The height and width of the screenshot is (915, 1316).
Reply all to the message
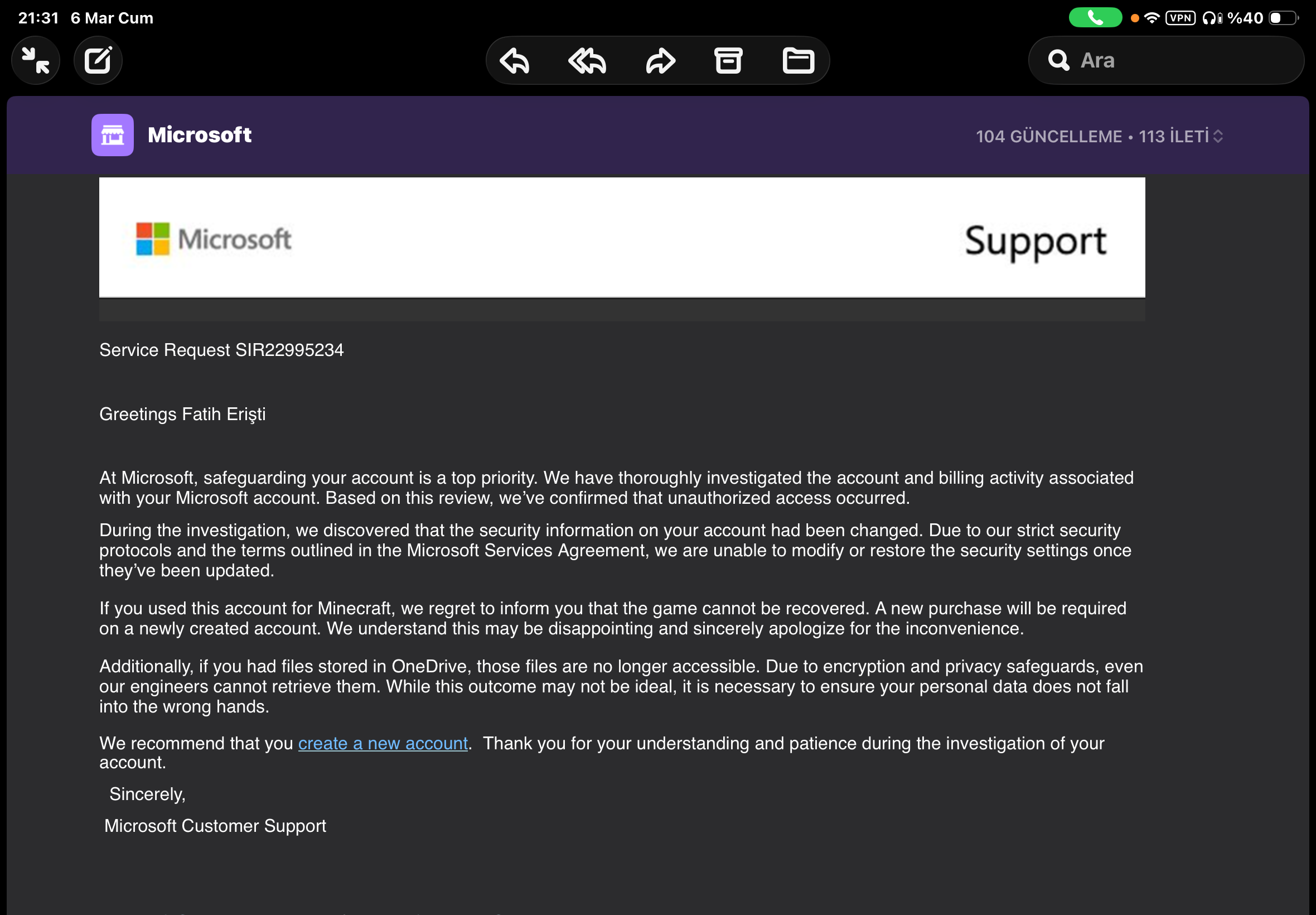tap(587, 61)
